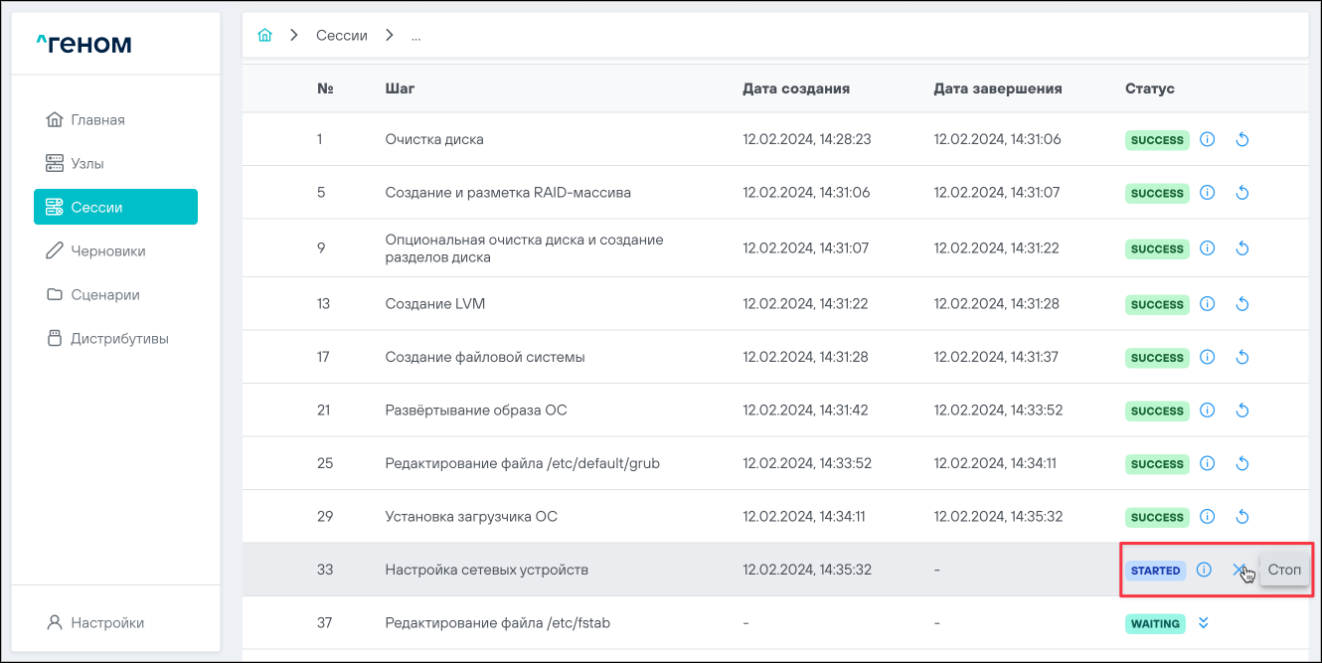Open info for Создание и разметка RAID-массива
The height and width of the screenshot is (663, 1322).
pyautogui.click(x=1207, y=193)
